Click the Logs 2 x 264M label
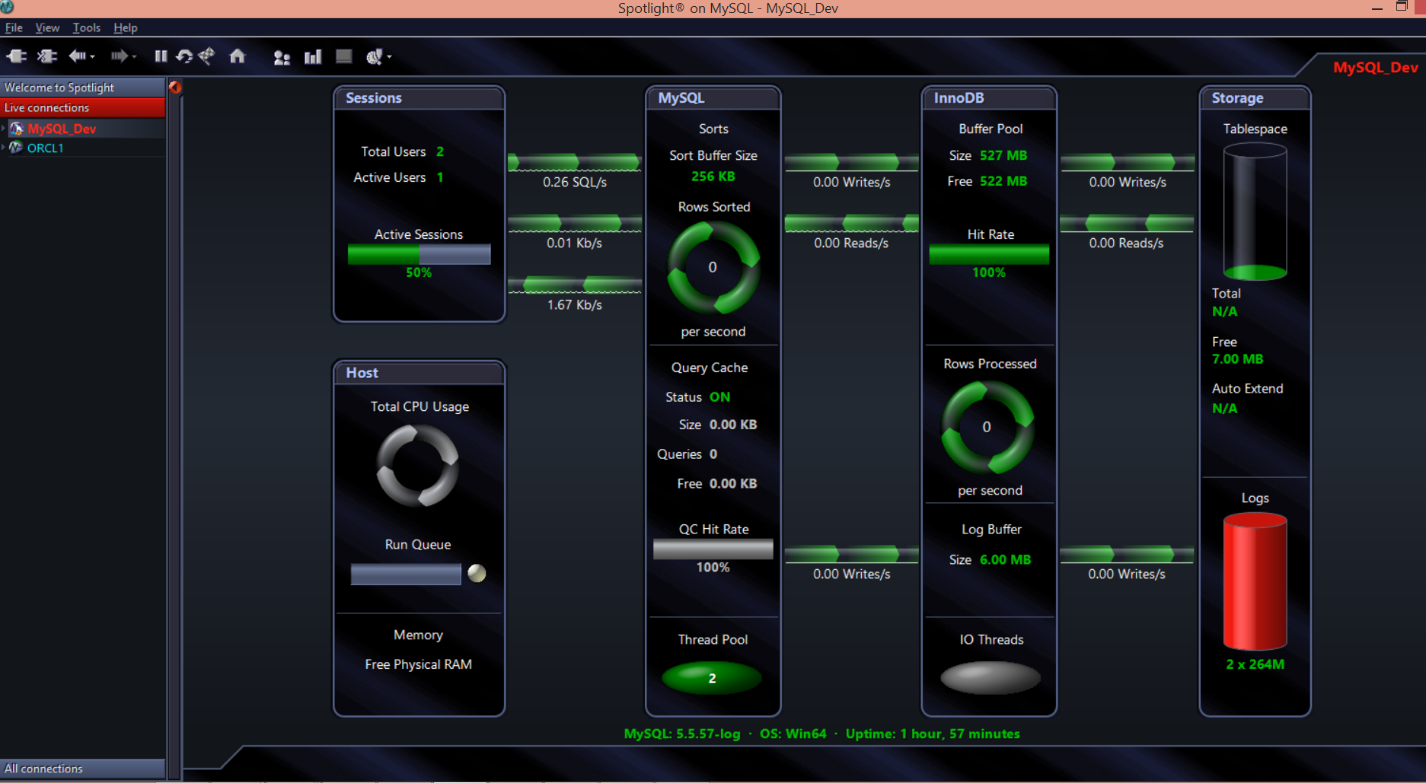Screen dimensions: 1426x783 [1255, 664]
